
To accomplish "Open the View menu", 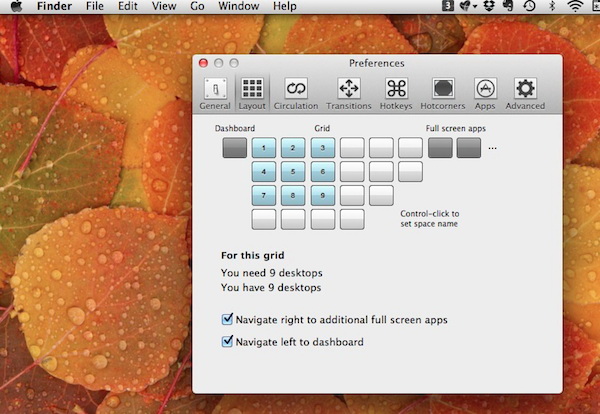I will tap(164, 6).
